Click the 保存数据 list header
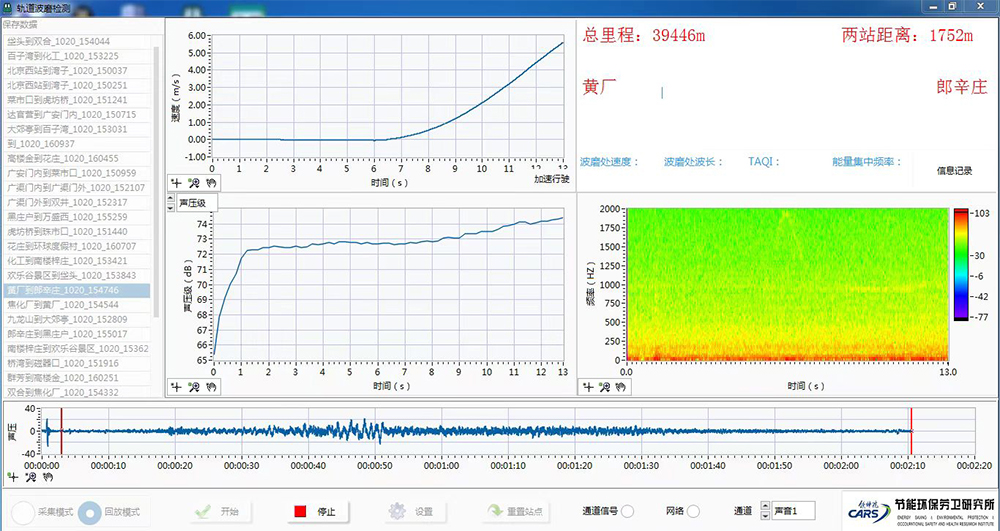The image size is (1000, 531). tap(20, 25)
